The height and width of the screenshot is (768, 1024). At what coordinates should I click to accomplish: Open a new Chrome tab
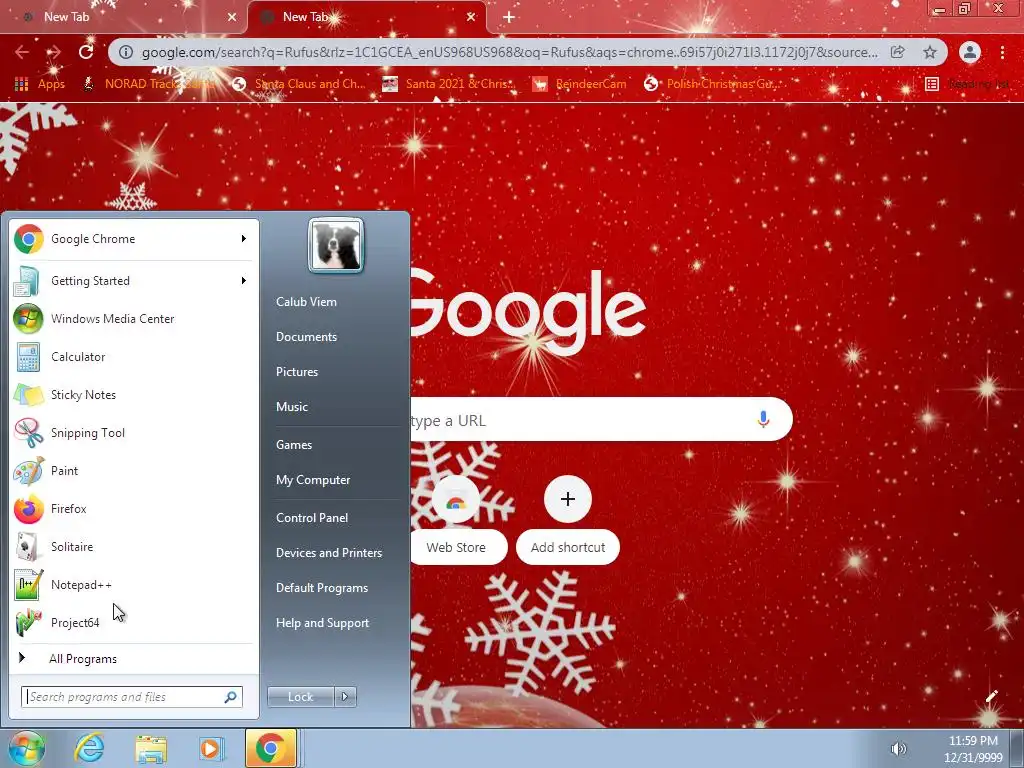[509, 17]
